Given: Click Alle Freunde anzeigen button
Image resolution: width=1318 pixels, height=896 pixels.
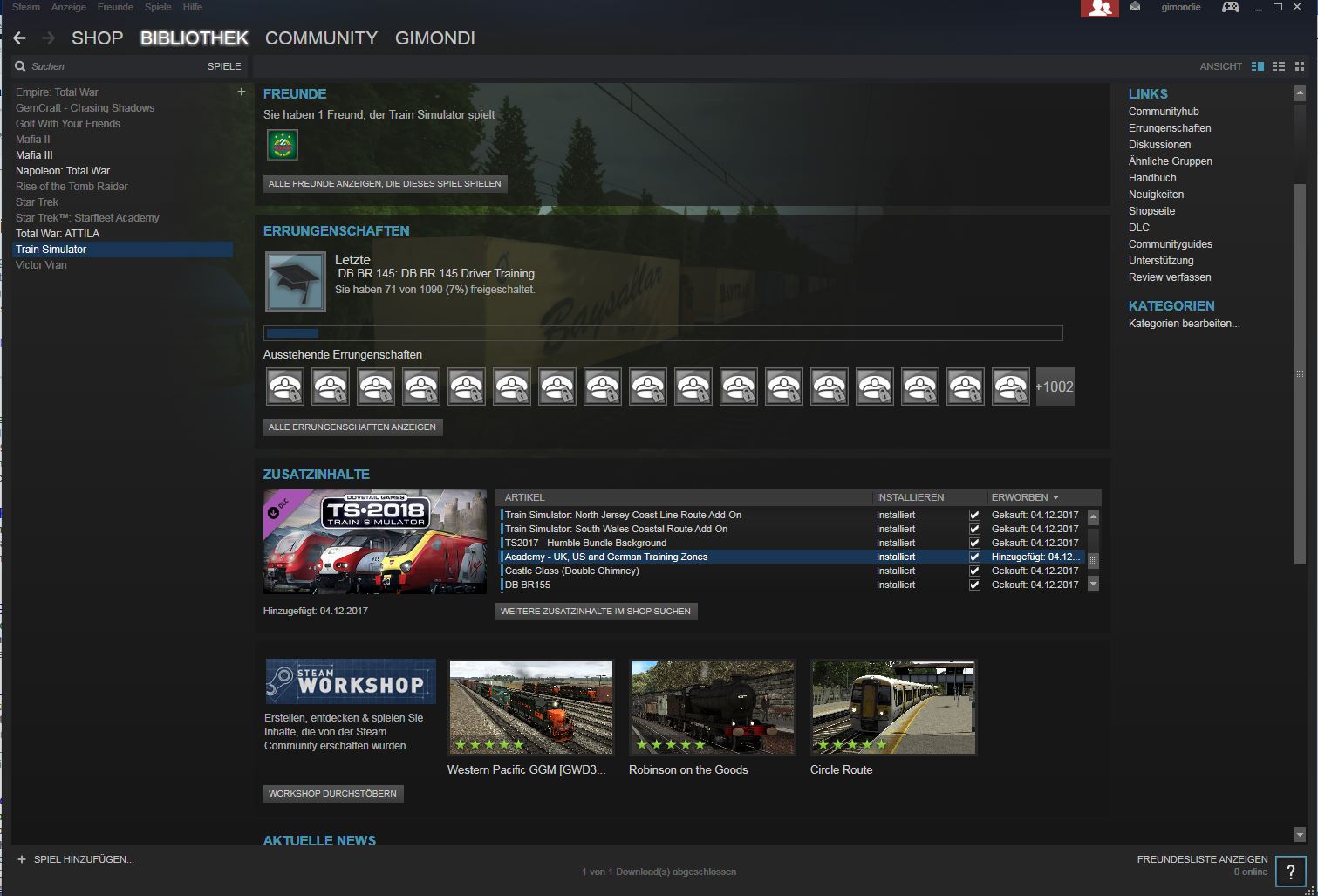Looking at the screenshot, I should (x=385, y=184).
